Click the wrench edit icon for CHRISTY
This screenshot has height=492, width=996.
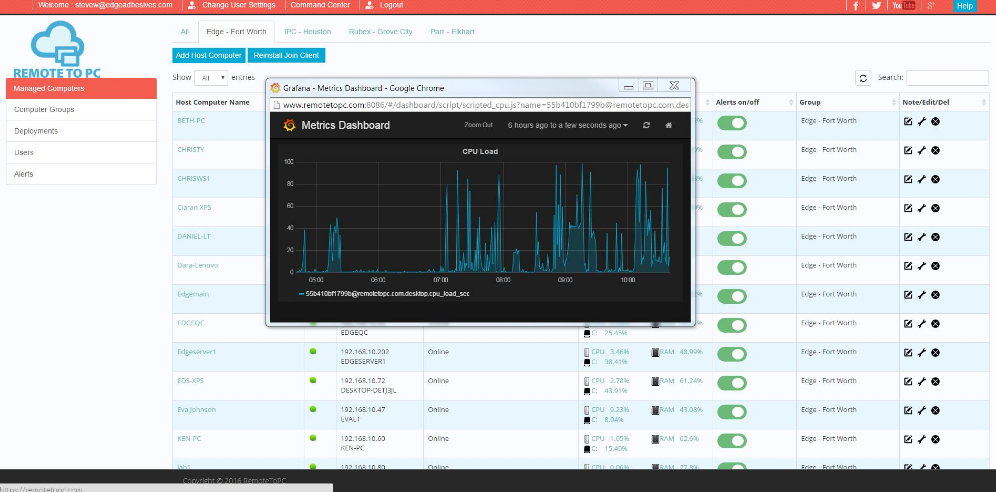pos(921,150)
